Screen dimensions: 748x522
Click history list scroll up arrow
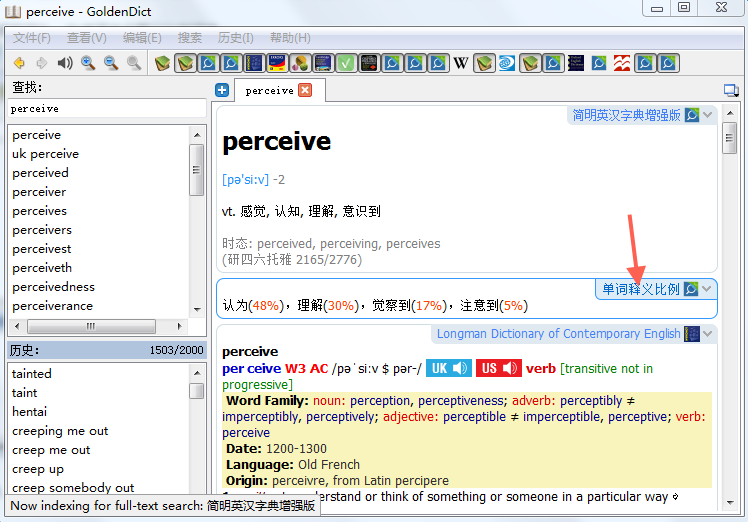pyautogui.click(x=197, y=373)
